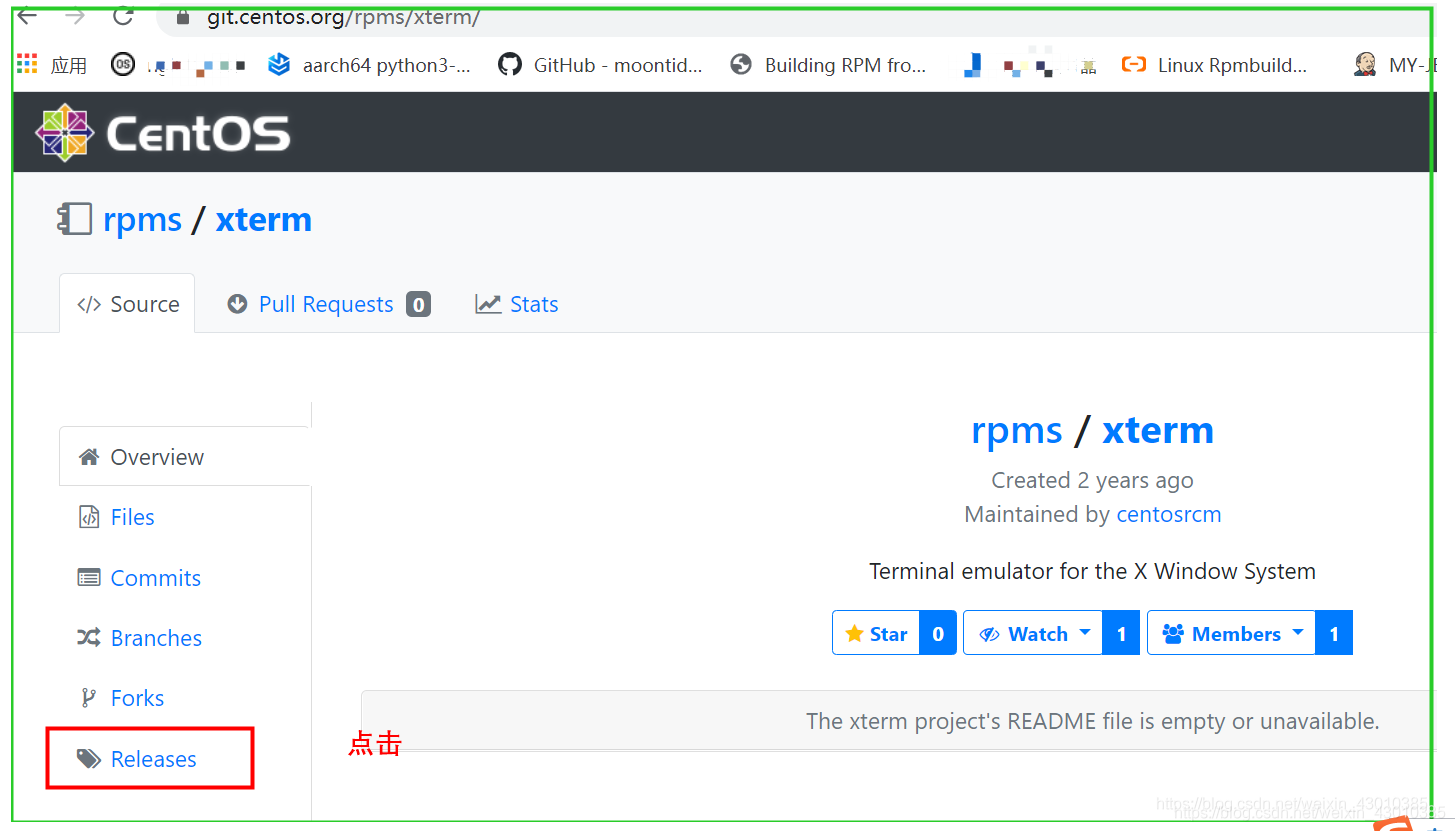The image size is (1455, 831).
Task: Open rpms namespace in header breadcrumb
Action: pos(142,219)
